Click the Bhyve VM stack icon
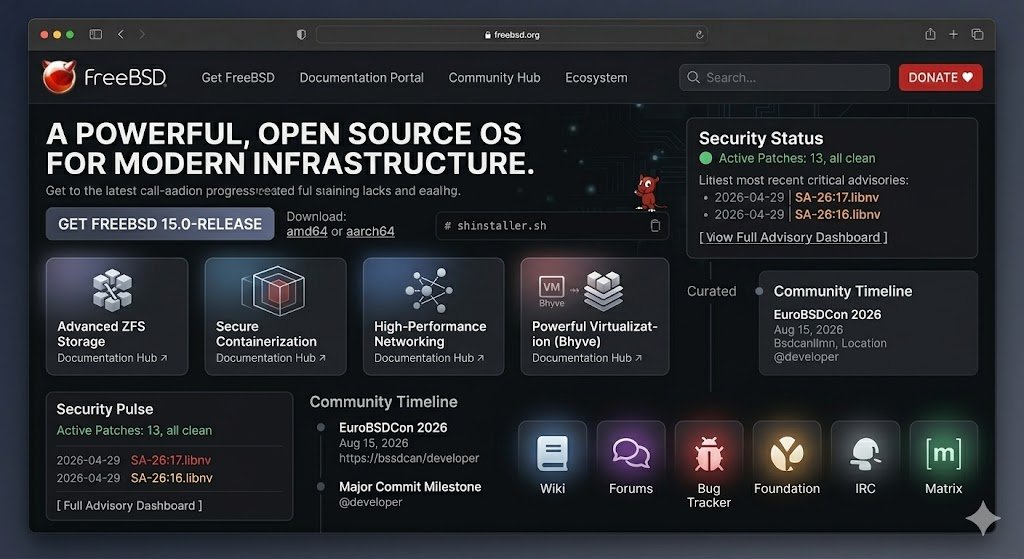Screen dimensions: 1024x559 coord(581,290)
